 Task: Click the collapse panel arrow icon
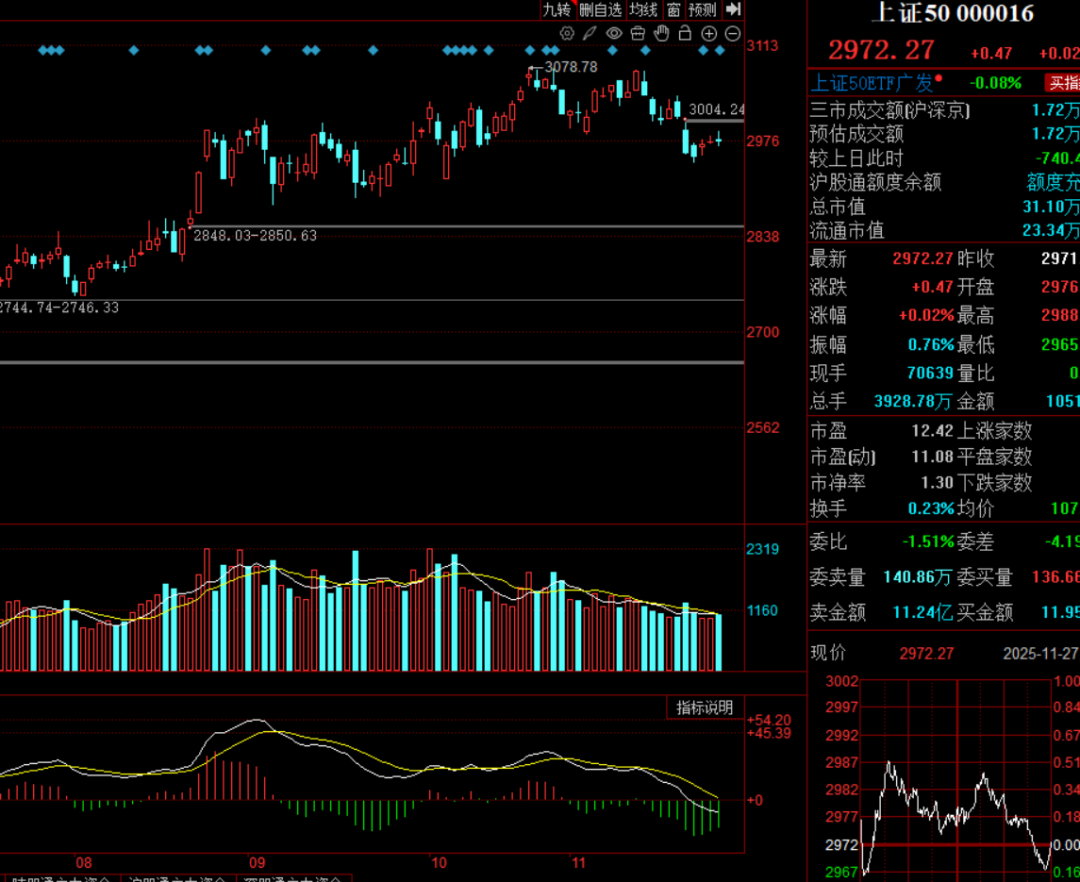[x=733, y=9]
